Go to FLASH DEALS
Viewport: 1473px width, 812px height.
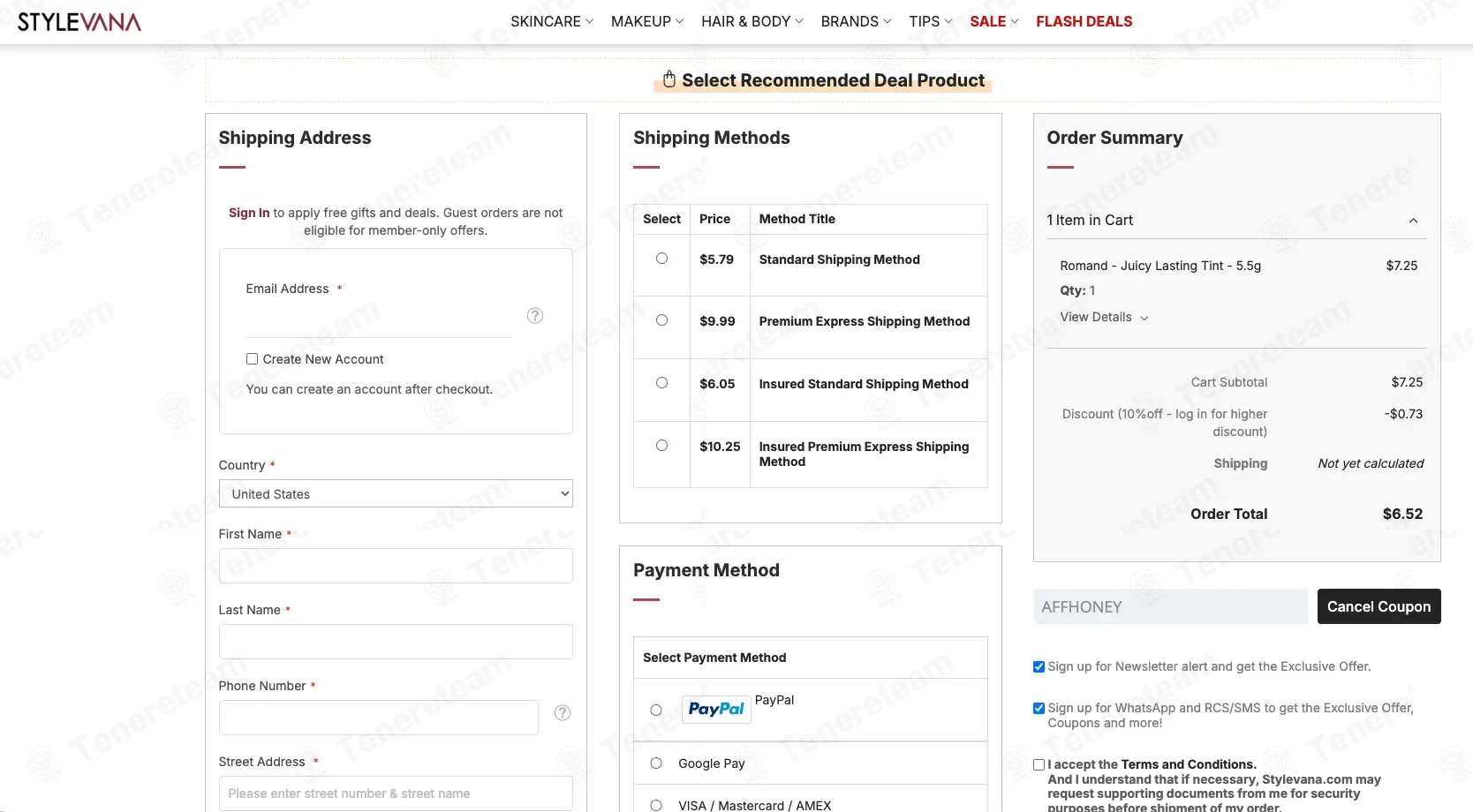(1084, 21)
